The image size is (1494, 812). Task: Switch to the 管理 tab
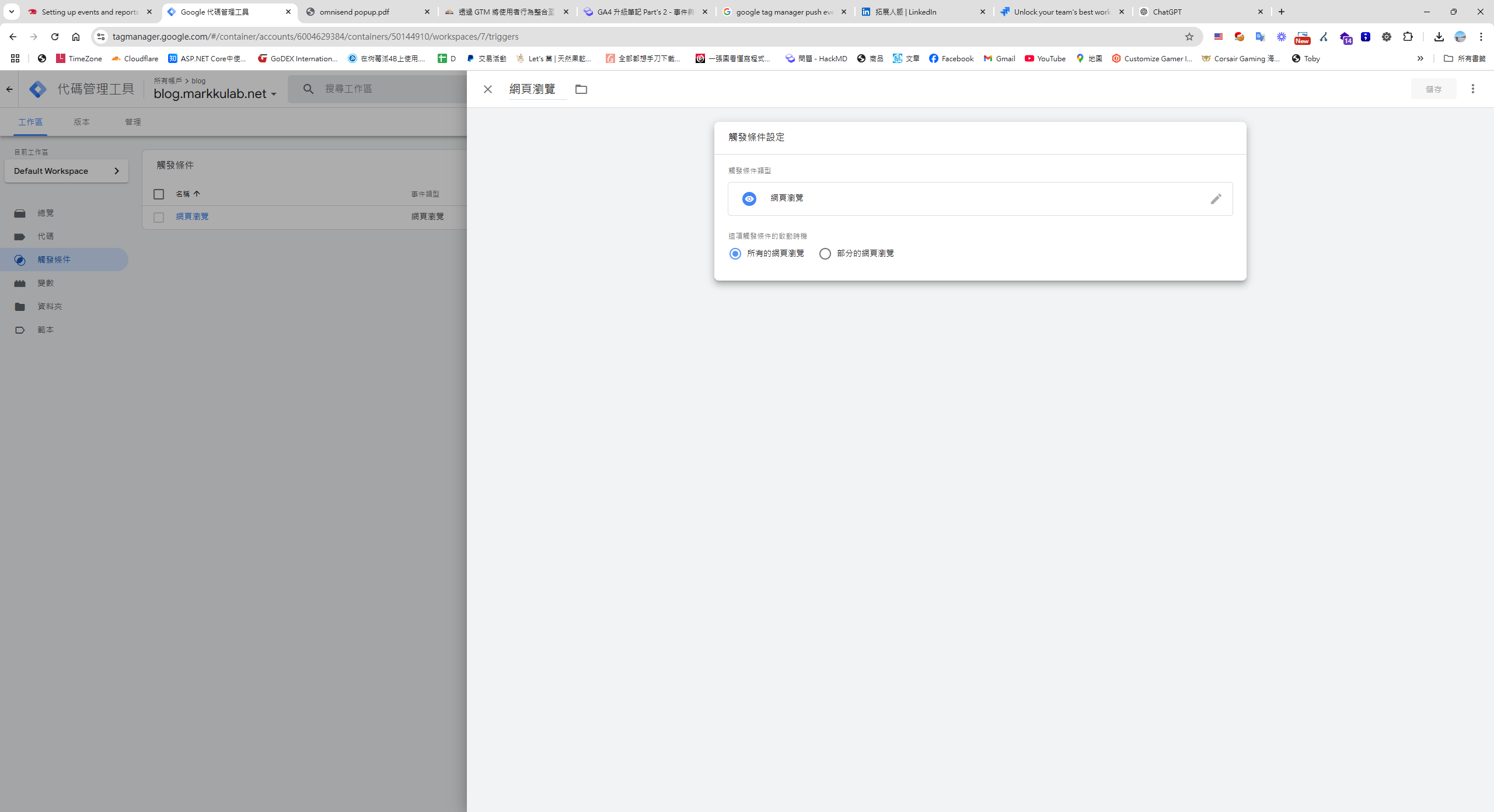[x=132, y=122]
